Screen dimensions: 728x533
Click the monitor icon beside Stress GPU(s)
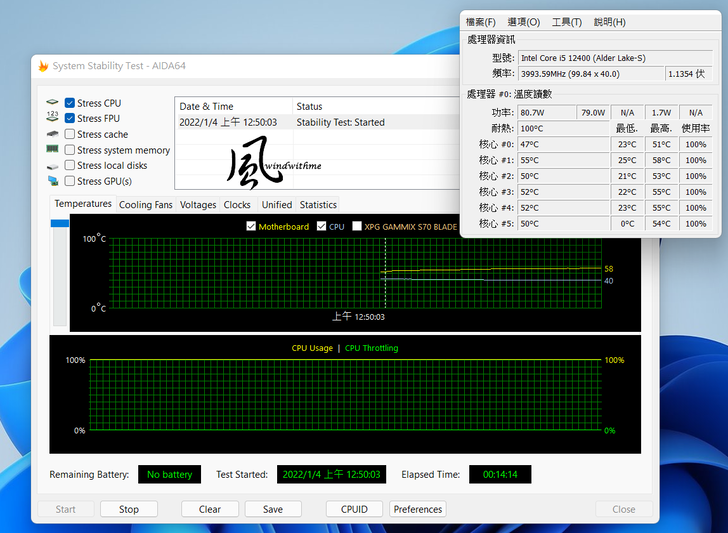click(x=53, y=181)
